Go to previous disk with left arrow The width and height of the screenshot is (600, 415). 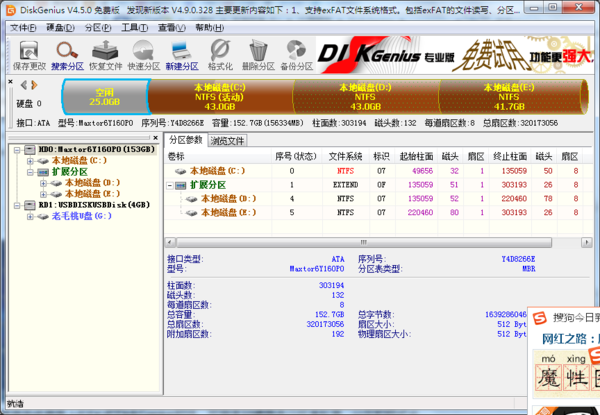coord(24,85)
